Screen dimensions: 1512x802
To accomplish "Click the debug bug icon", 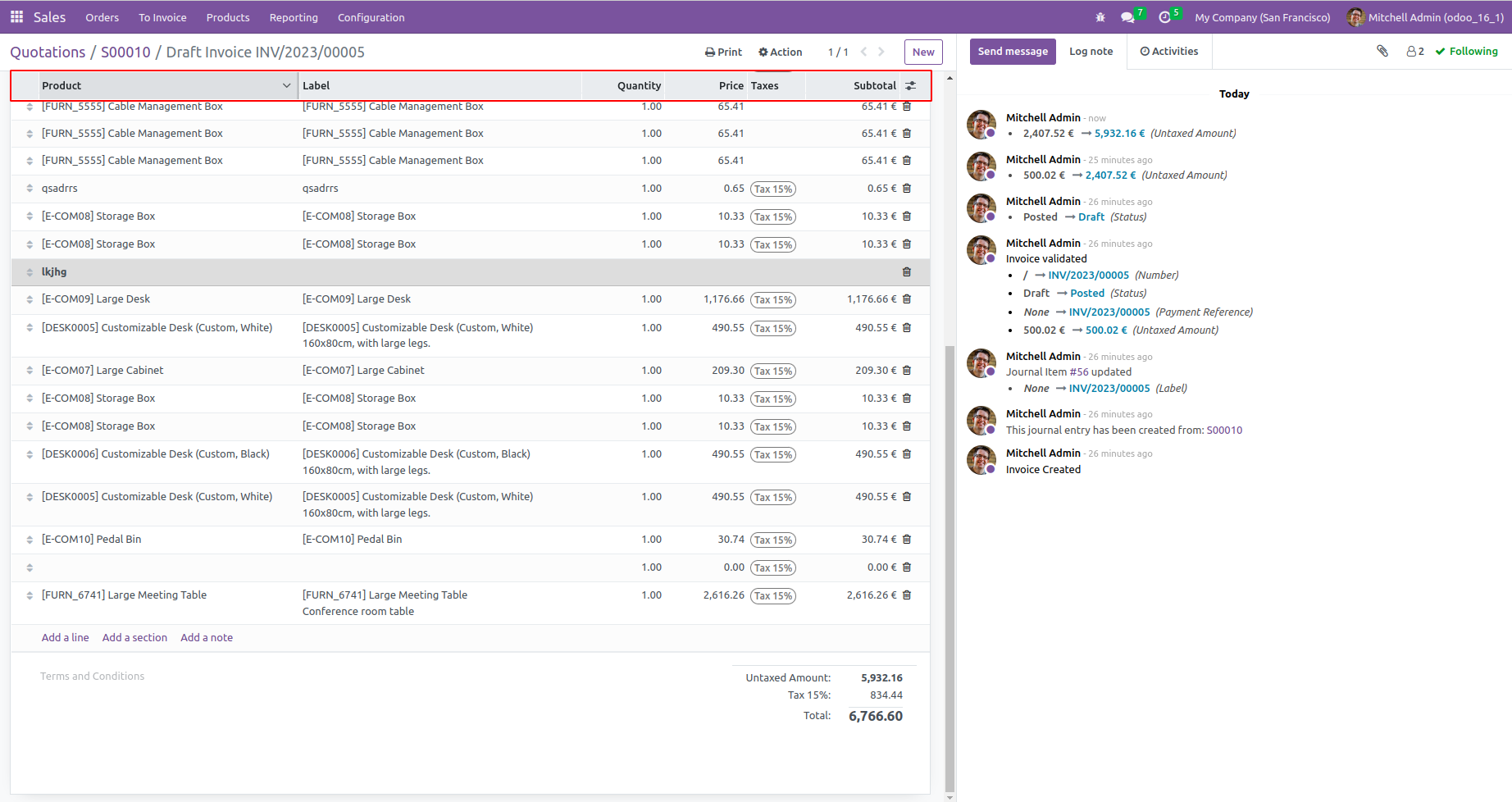I will pyautogui.click(x=1100, y=17).
